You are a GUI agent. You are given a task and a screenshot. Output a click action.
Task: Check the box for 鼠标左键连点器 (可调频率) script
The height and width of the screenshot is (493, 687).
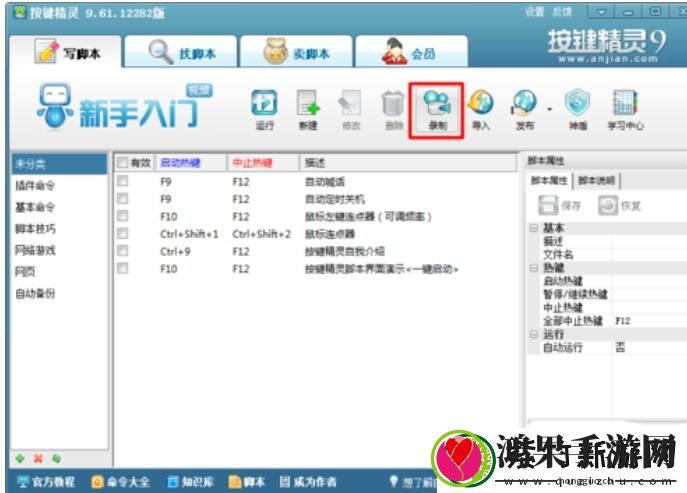pos(123,216)
